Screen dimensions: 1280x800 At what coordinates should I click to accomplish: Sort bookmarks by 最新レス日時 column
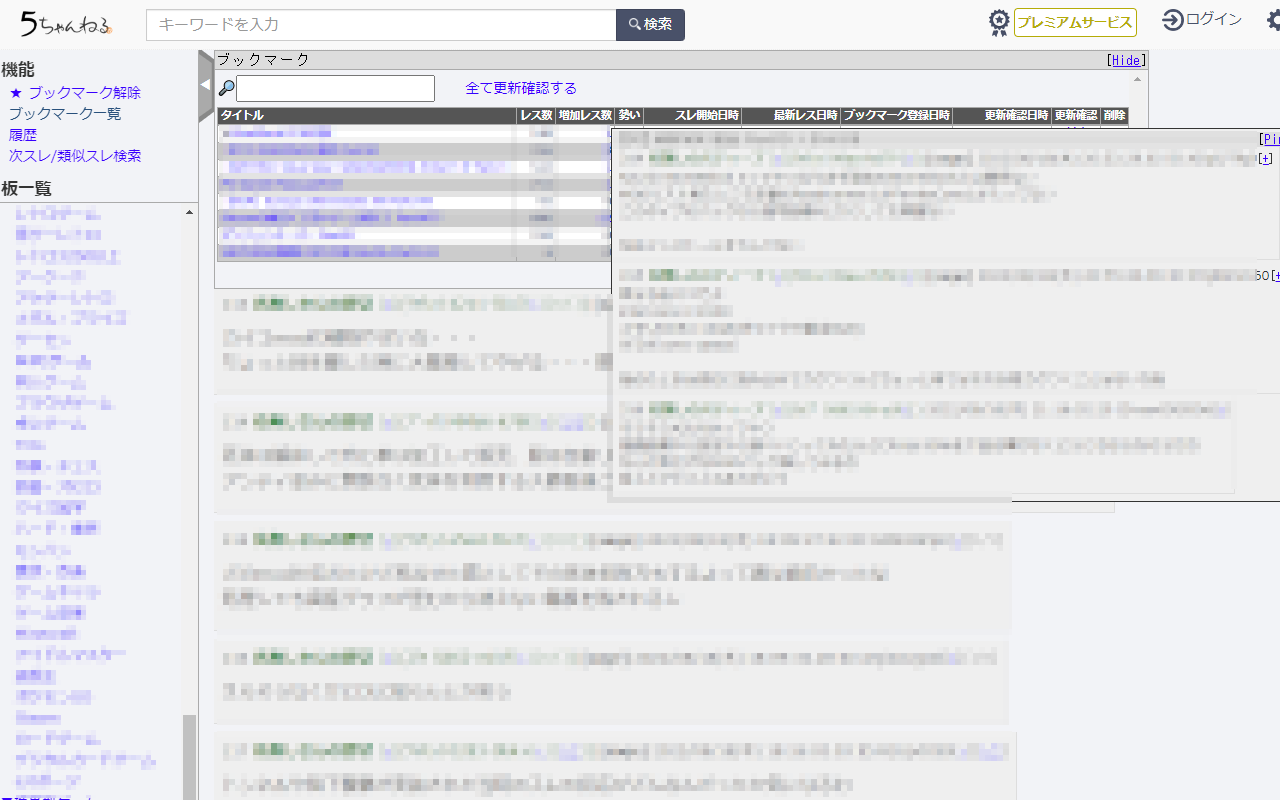(791, 116)
